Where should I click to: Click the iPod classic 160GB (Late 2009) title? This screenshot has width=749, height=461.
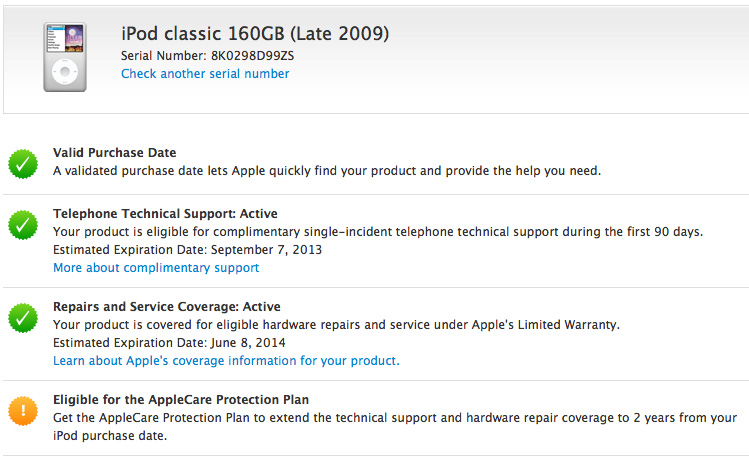coord(255,33)
